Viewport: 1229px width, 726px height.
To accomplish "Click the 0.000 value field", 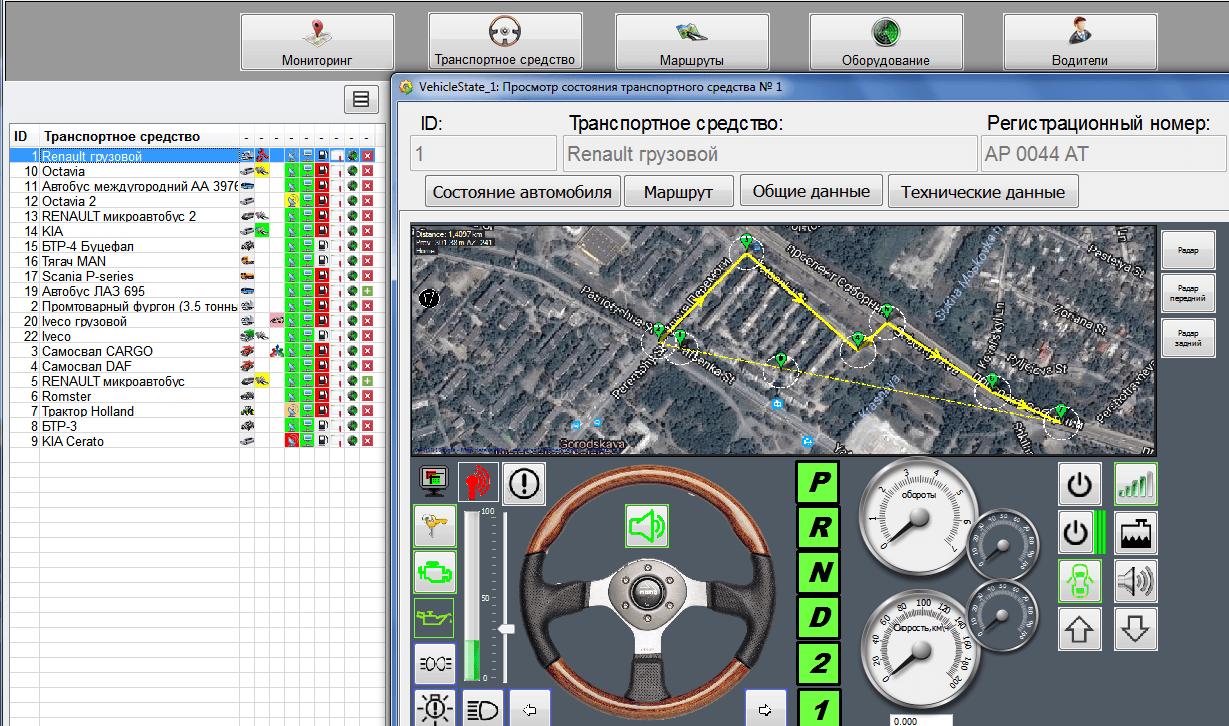I will (920, 720).
